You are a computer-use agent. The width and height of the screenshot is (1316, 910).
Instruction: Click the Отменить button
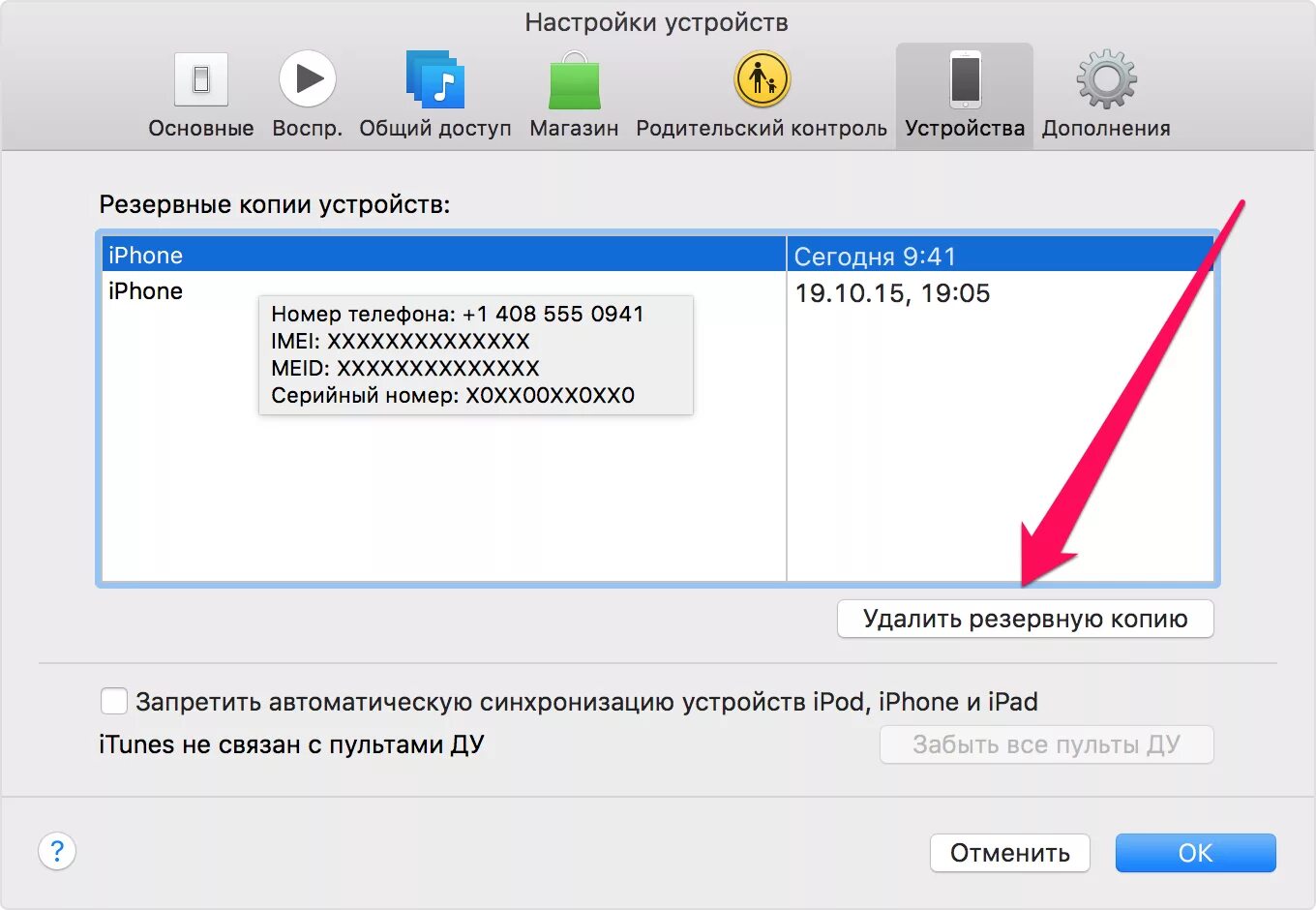[1010, 853]
